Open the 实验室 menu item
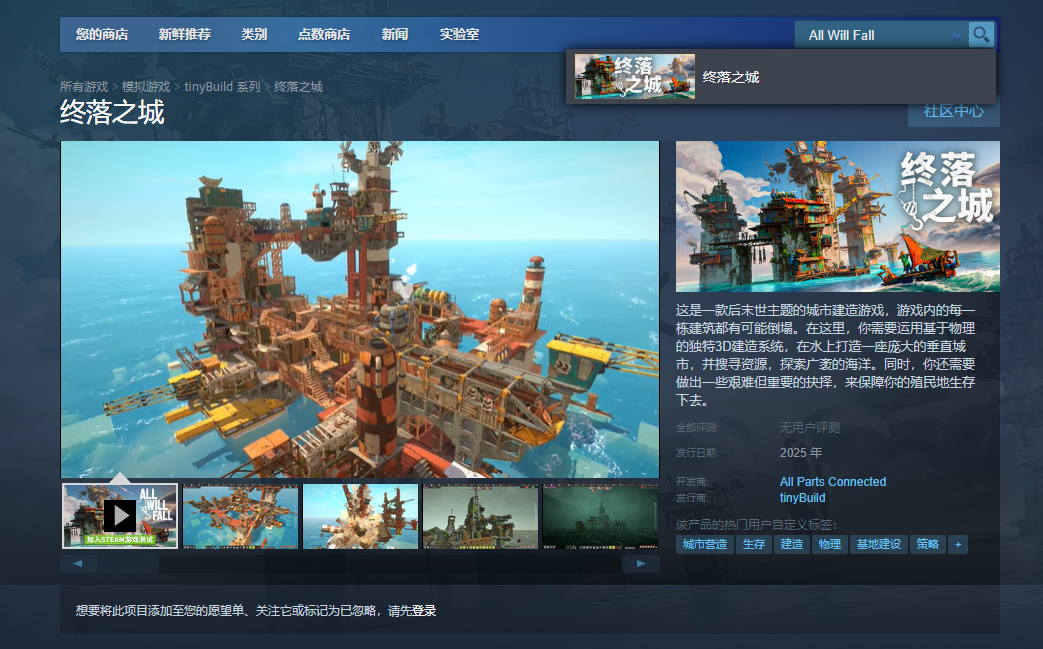The image size is (1043, 649). click(458, 33)
